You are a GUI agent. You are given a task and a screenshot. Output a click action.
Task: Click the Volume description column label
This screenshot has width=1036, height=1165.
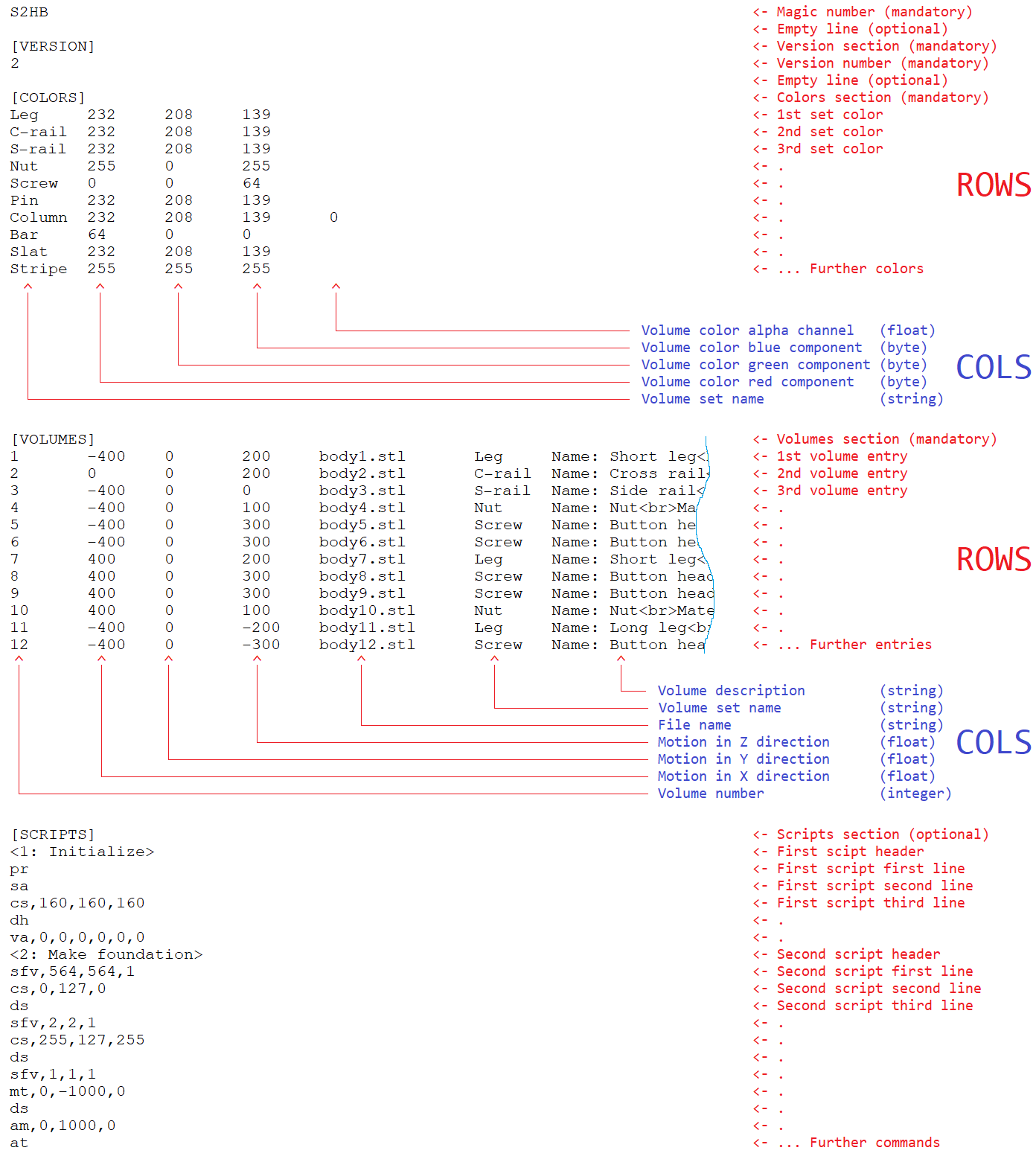pyautogui.click(x=731, y=691)
